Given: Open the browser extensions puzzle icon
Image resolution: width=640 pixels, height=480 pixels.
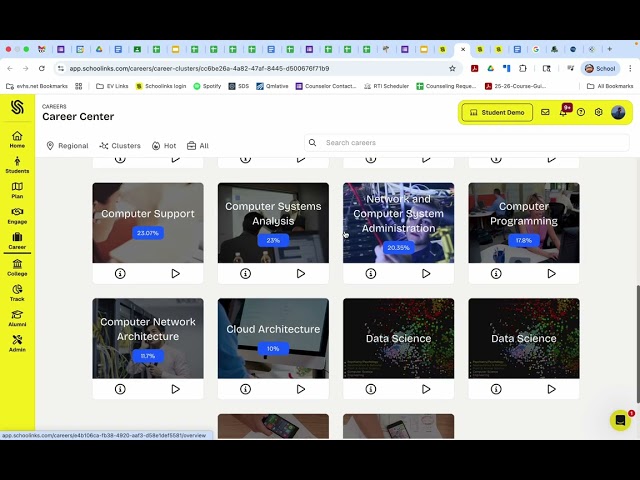Looking at the screenshot, I should 523,68.
